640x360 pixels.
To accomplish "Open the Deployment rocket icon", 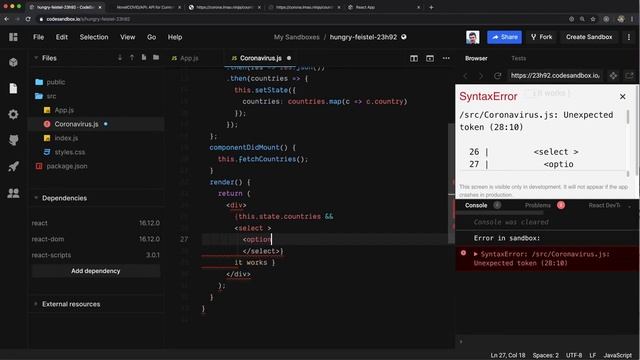I will pos(13,166).
